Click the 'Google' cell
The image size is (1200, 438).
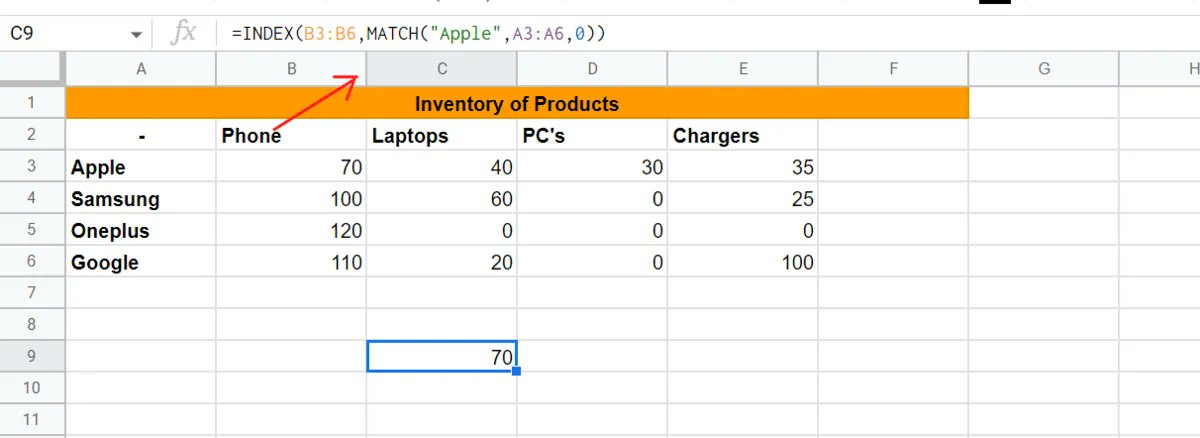point(141,262)
